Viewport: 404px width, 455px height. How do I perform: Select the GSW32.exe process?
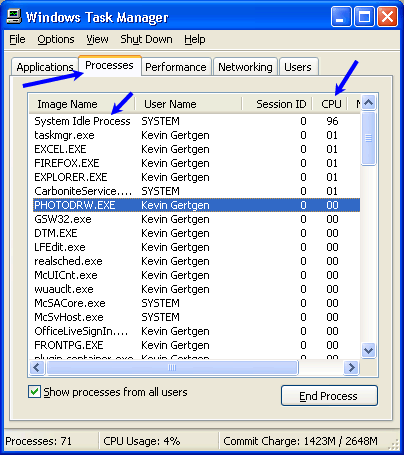pos(196,219)
